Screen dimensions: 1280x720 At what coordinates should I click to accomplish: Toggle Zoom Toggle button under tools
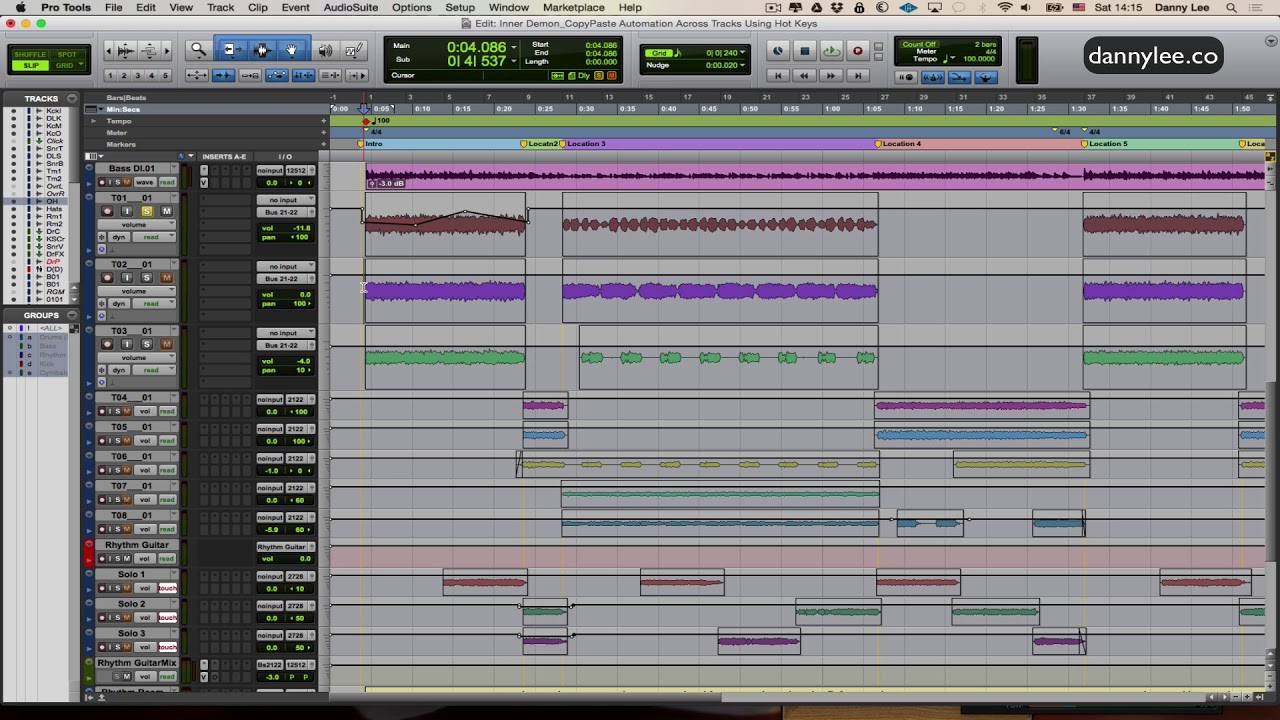click(x=196, y=75)
